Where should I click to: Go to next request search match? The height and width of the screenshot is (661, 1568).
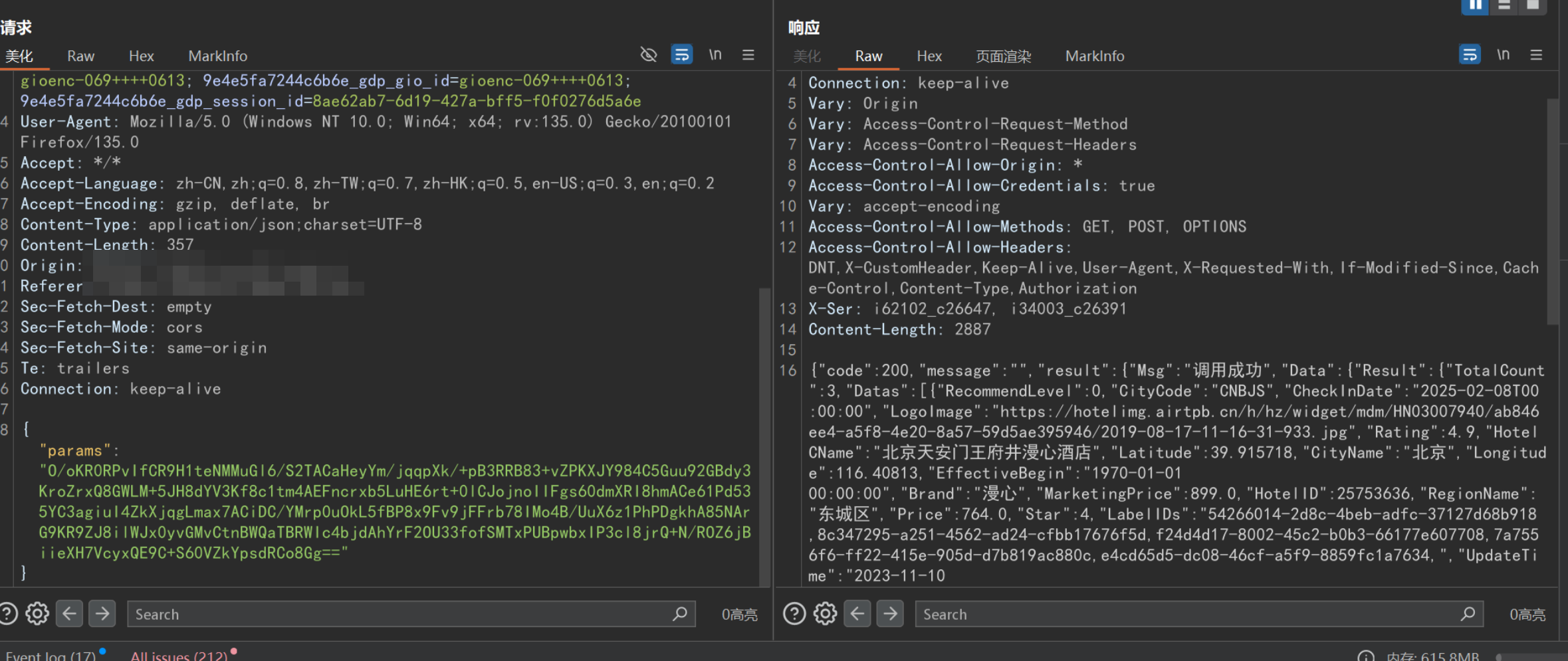pos(102,613)
